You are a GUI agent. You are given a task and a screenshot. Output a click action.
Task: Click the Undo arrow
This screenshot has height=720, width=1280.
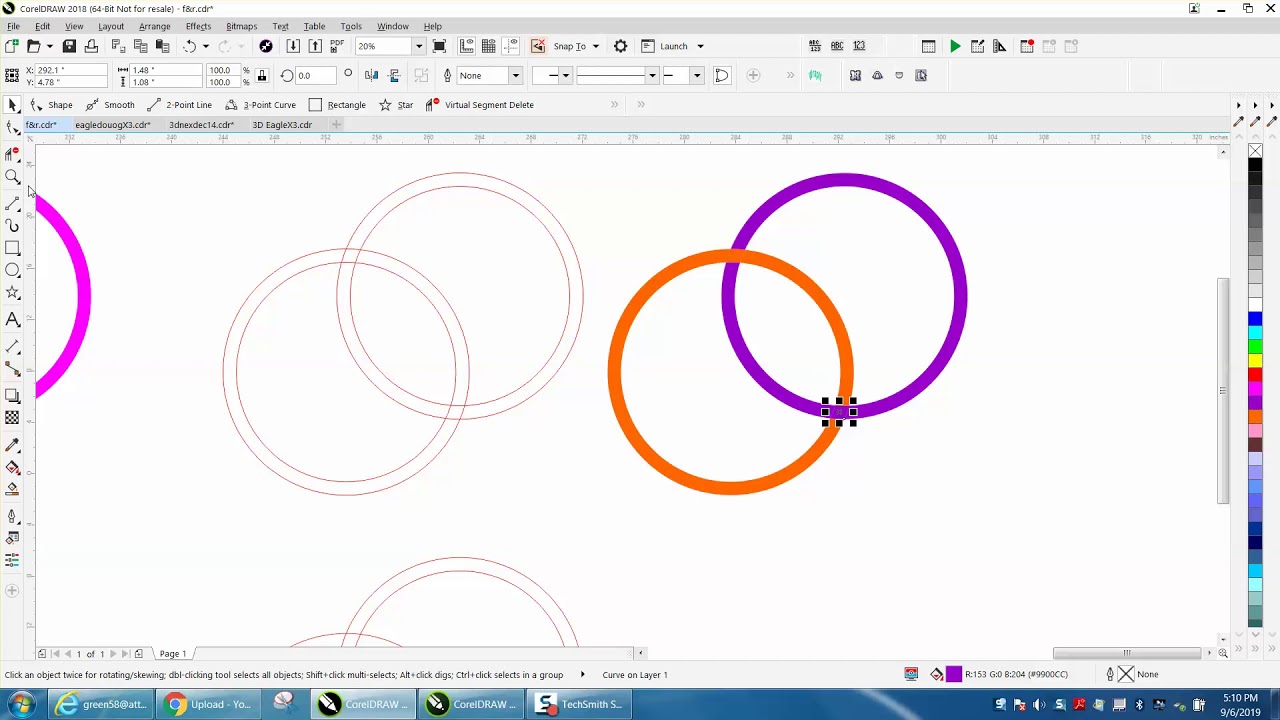189,46
